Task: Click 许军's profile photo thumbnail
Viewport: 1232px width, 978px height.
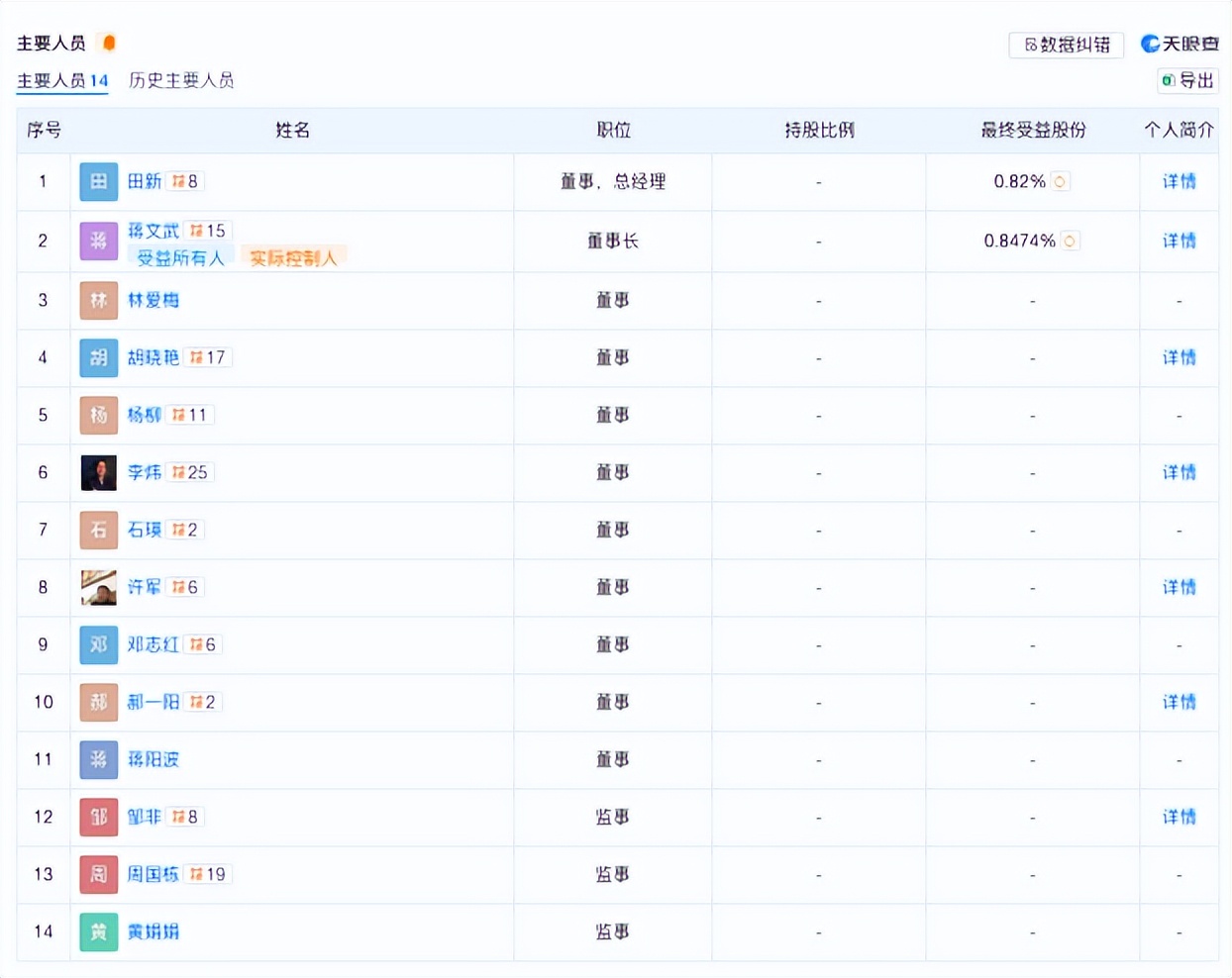Action: point(99,587)
